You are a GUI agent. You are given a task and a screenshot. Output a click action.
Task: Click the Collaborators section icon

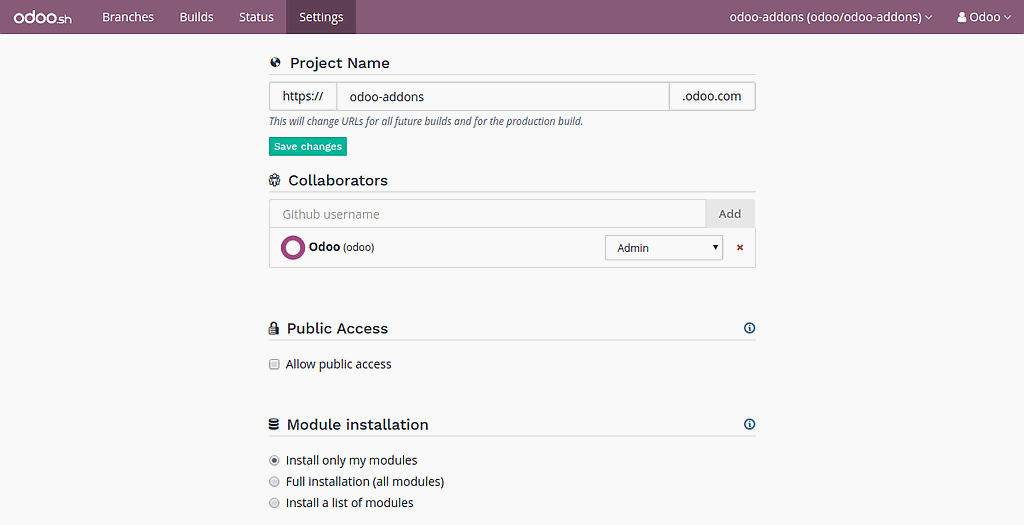[274, 181]
